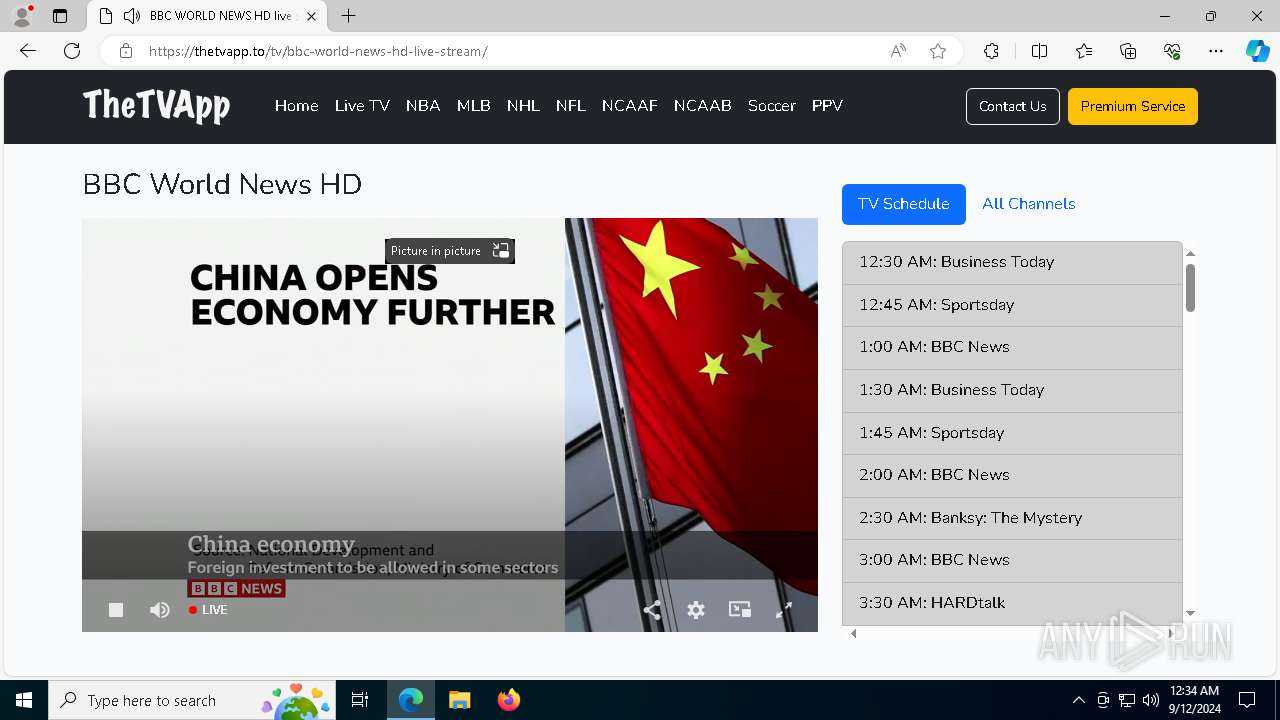Open the Live TV nav link
The width and height of the screenshot is (1280, 720).
(362, 106)
